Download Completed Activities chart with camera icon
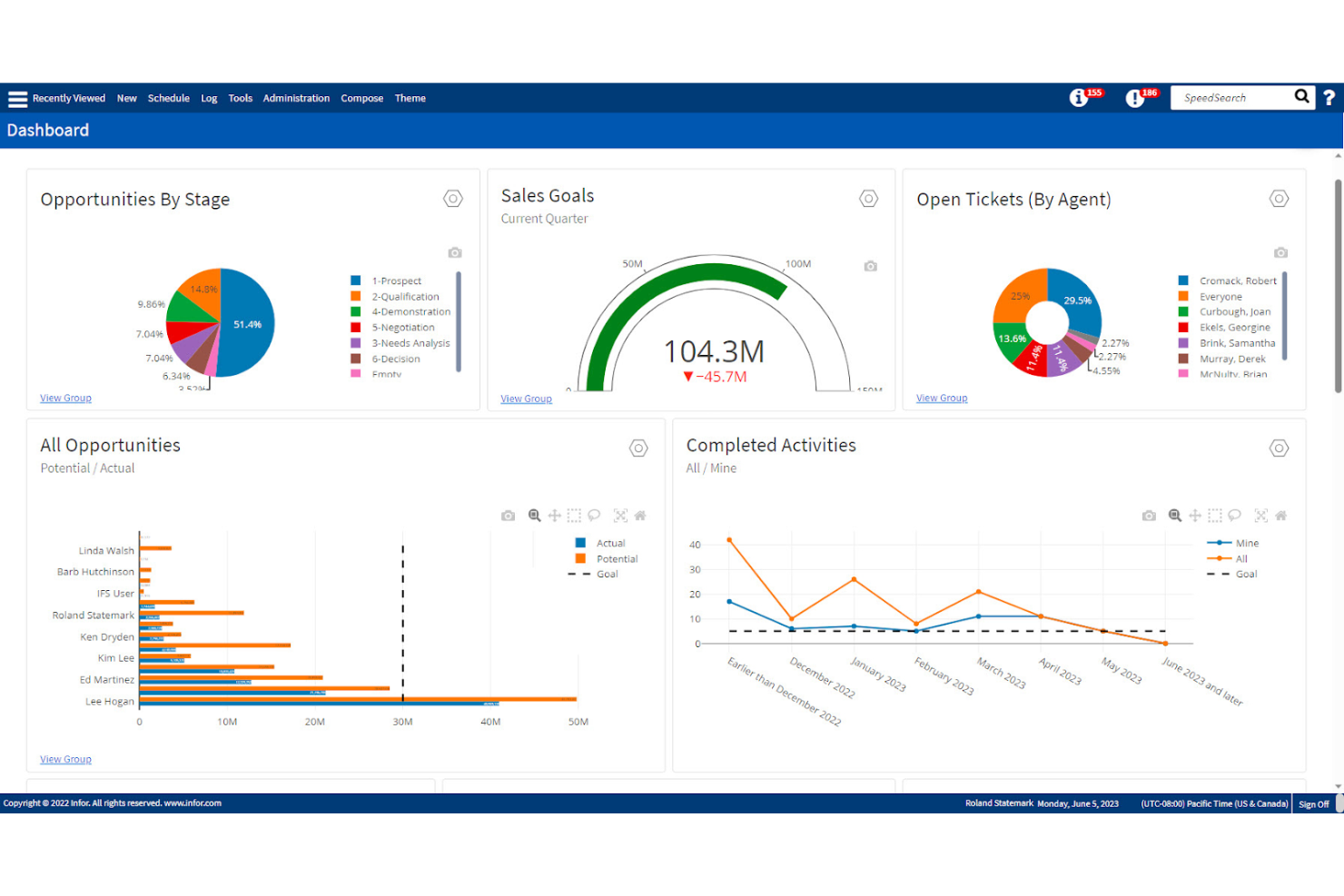This screenshot has width=1344, height=896. (x=1149, y=515)
